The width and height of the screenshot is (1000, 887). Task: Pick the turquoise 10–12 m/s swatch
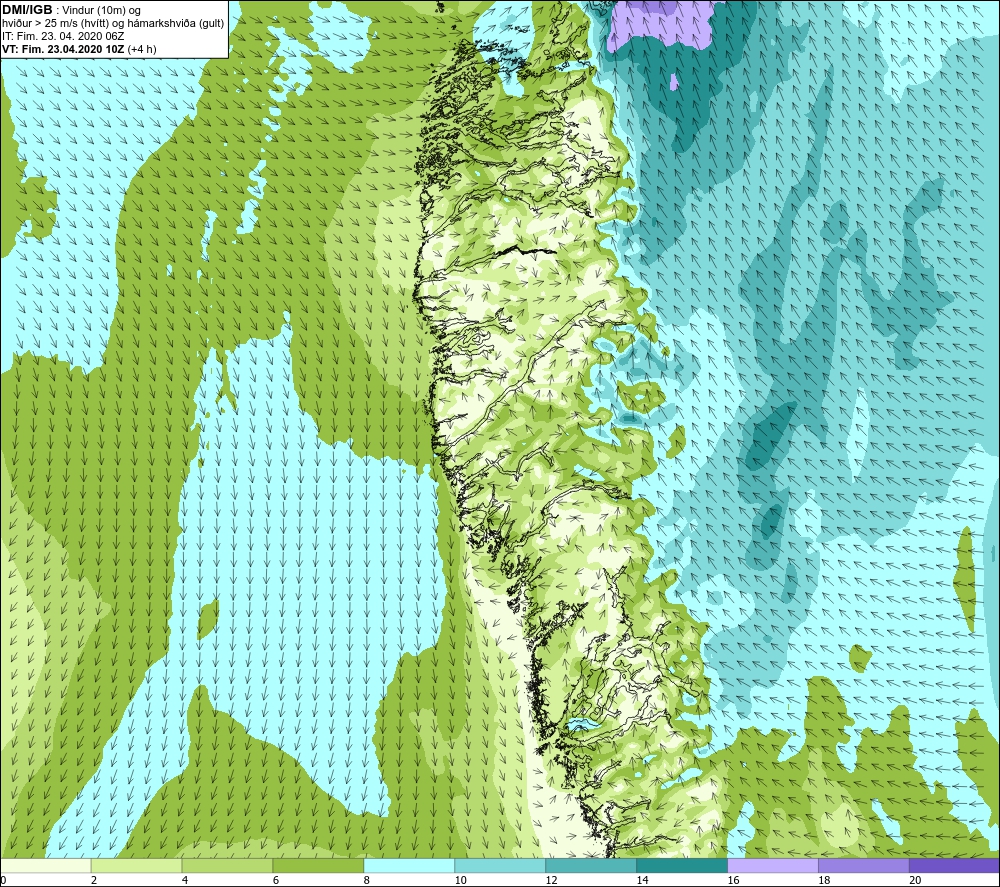(500, 865)
